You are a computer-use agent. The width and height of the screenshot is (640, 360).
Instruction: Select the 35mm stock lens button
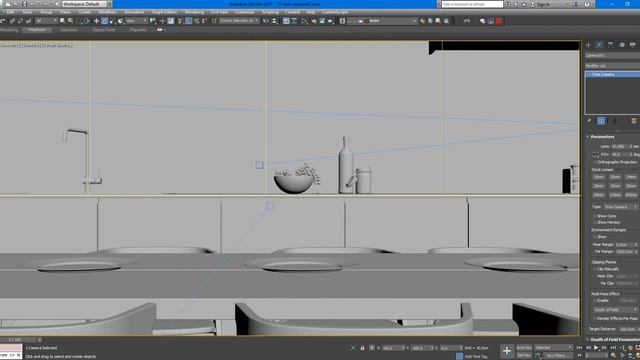[x=614, y=186]
